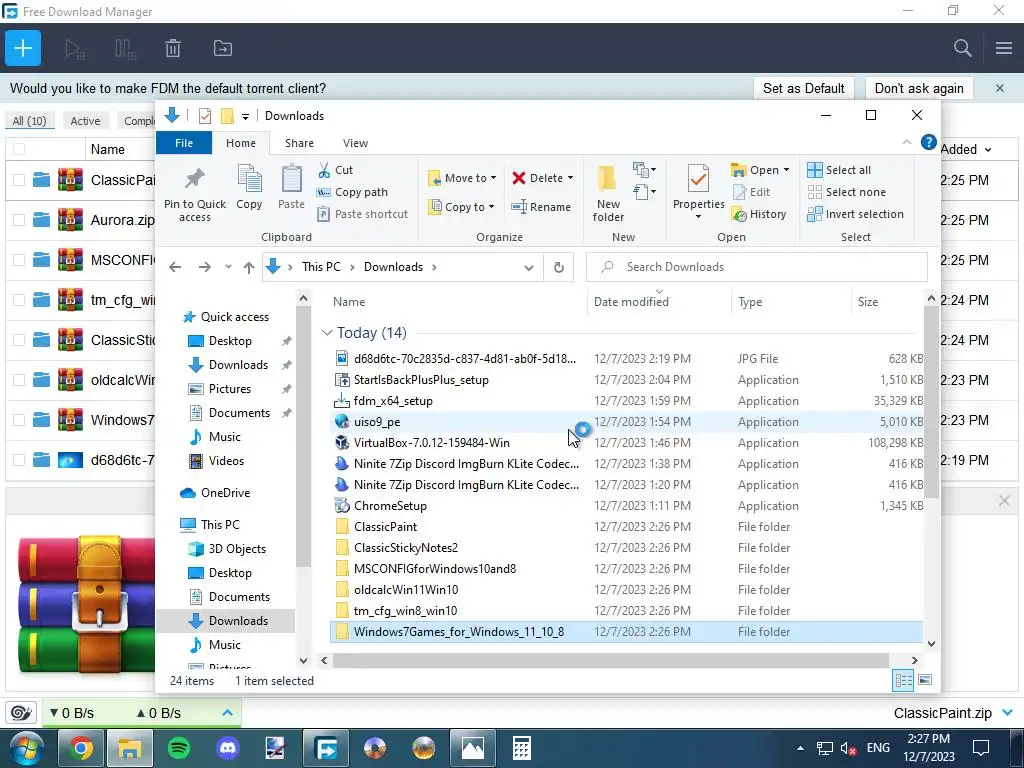Open FDM hamburger main menu

(1003, 48)
